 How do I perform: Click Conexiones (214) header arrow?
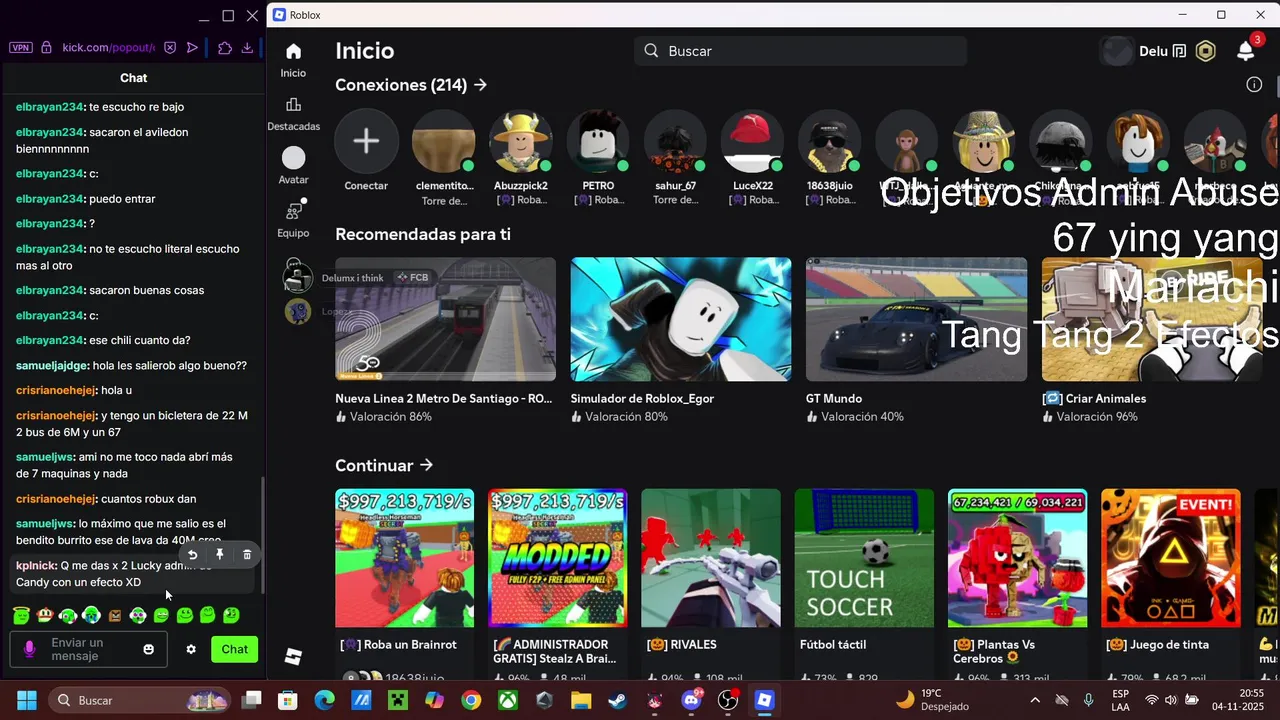coord(481,85)
